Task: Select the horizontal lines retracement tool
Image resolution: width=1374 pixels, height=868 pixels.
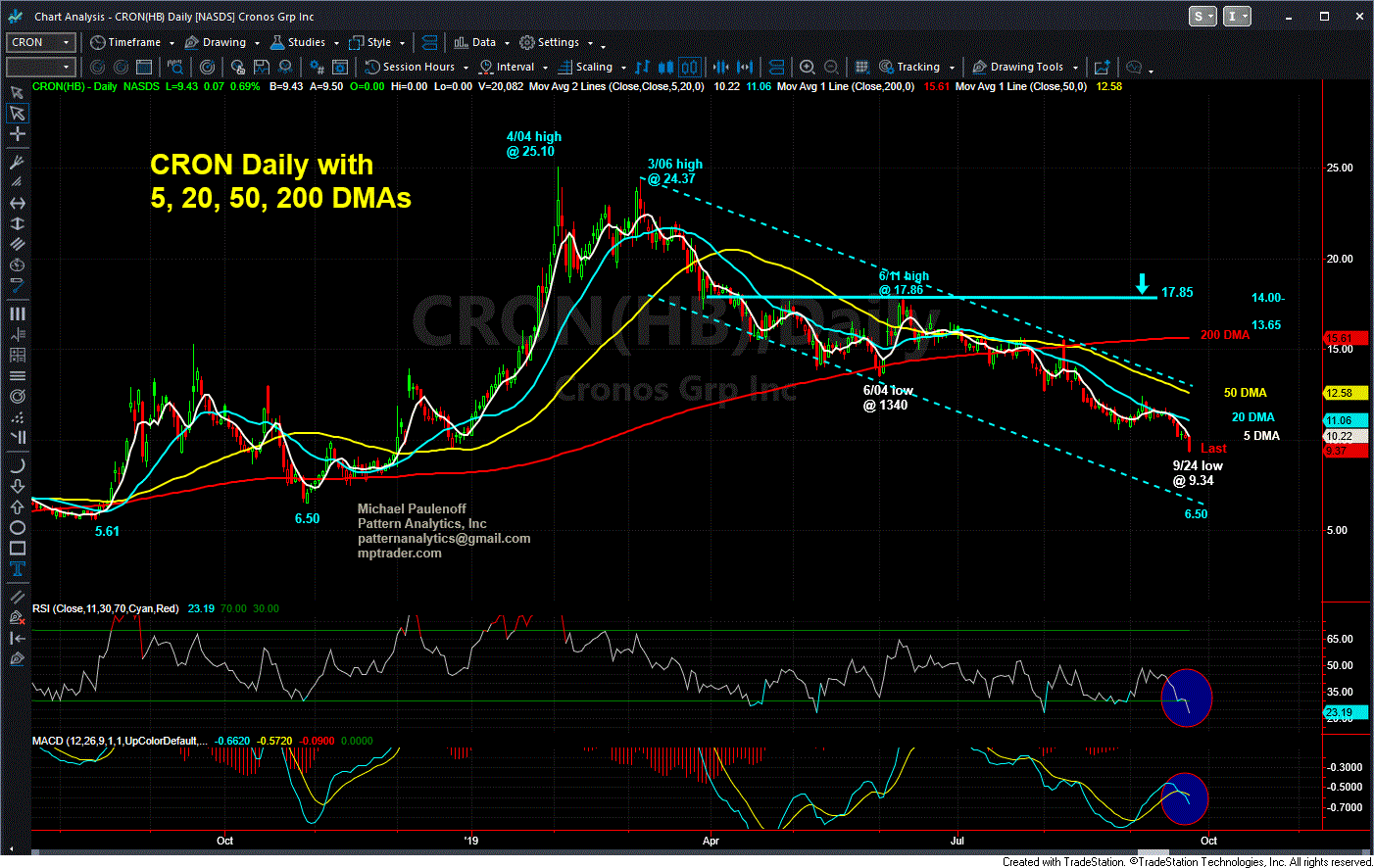Action: pyautogui.click(x=17, y=375)
